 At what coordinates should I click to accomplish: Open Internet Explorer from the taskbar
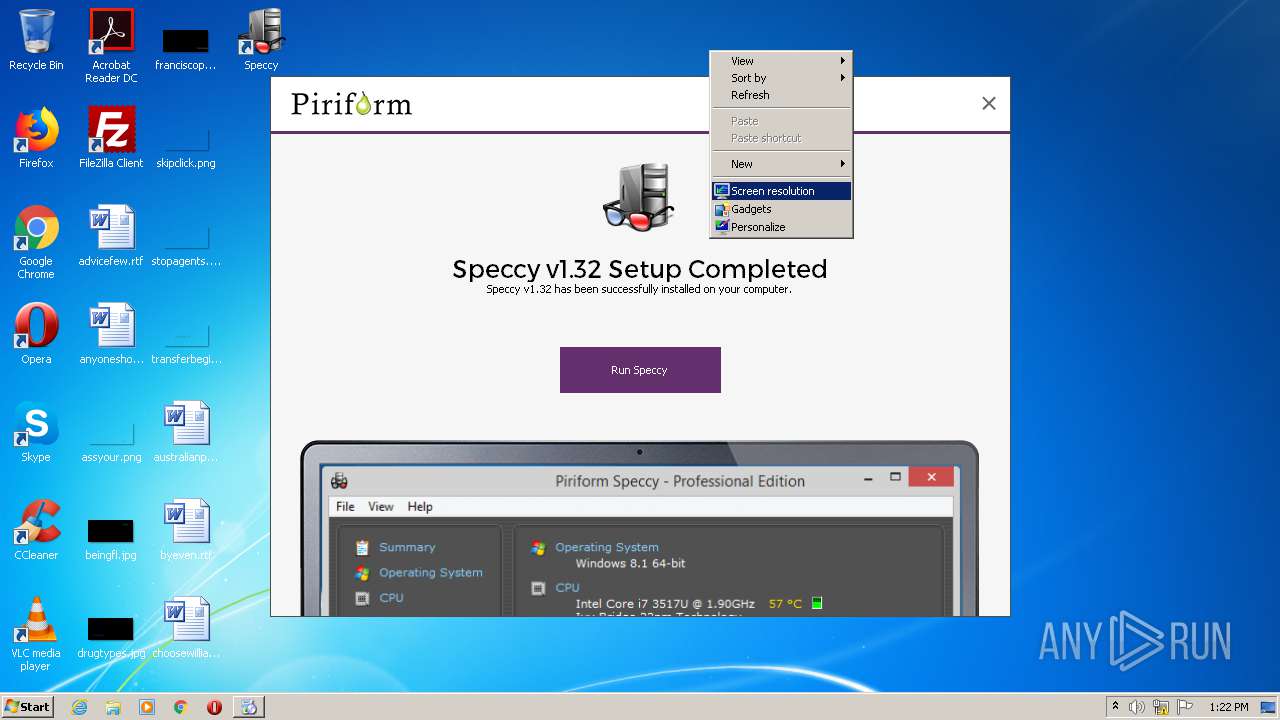coord(79,707)
